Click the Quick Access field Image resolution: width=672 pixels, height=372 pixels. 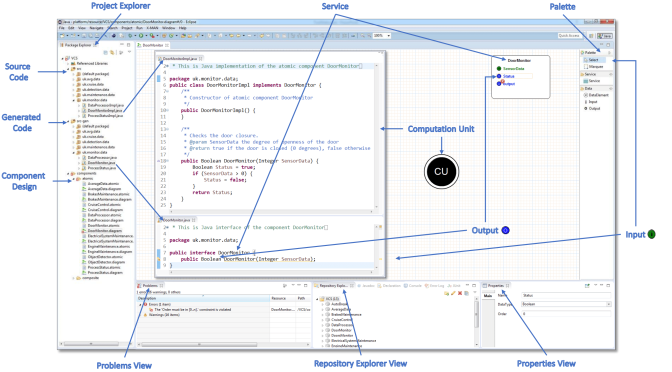coord(569,36)
